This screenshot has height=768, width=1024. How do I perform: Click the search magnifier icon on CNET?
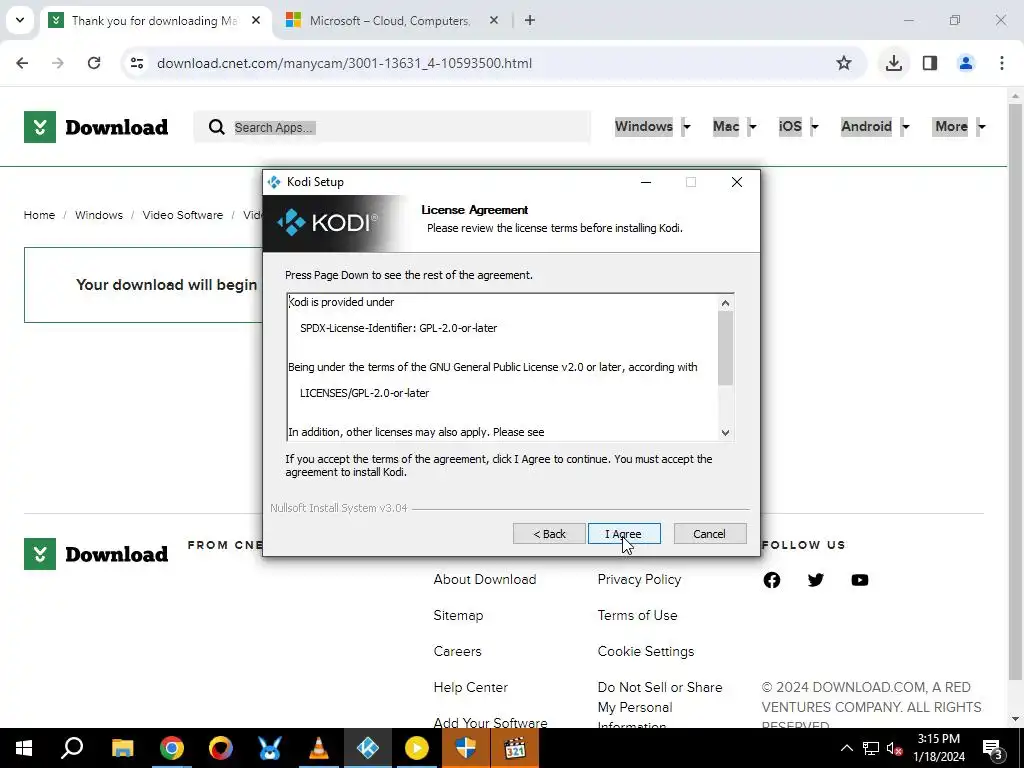click(x=216, y=127)
